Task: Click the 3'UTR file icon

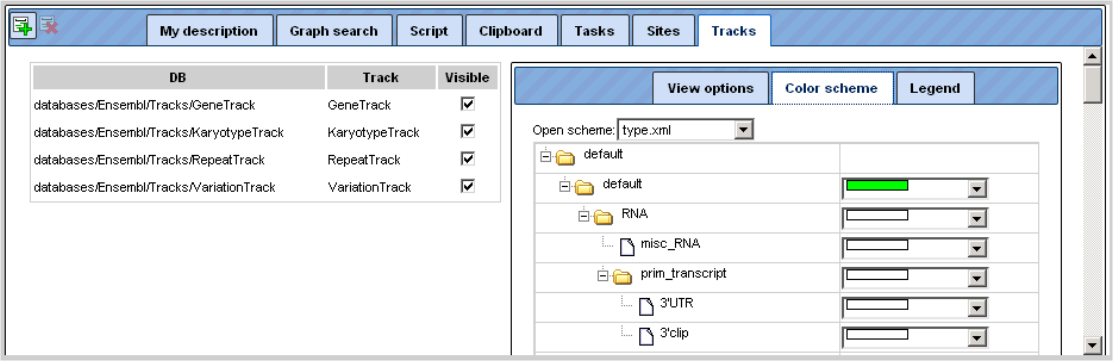Action: [646, 306]
